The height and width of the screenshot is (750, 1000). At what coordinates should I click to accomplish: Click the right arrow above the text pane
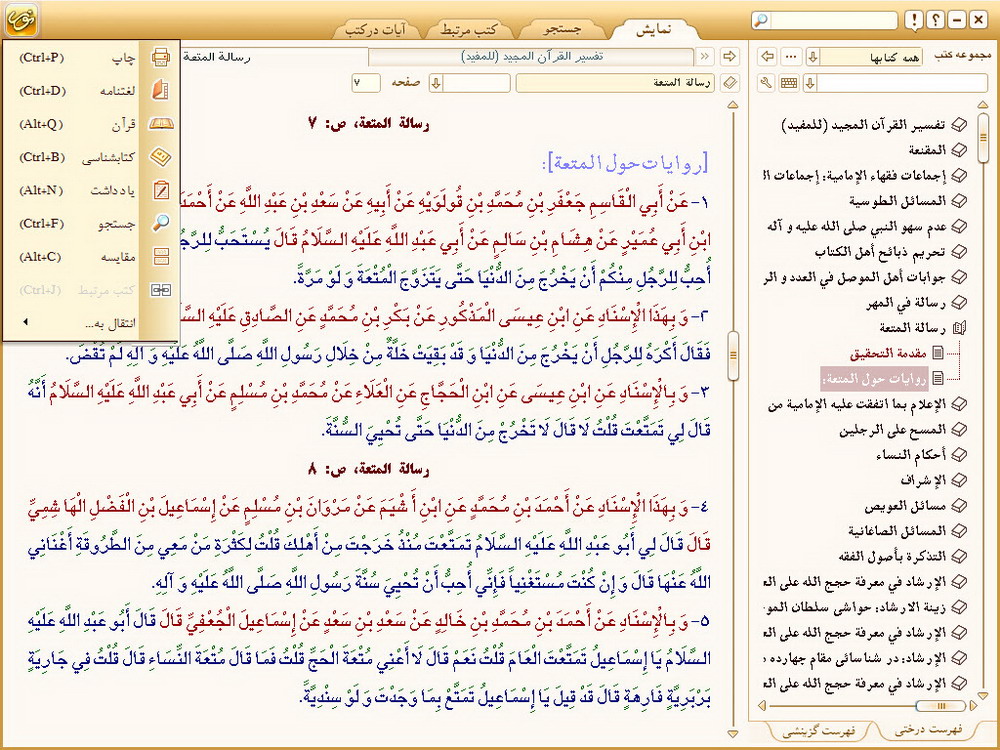[730, 56]
